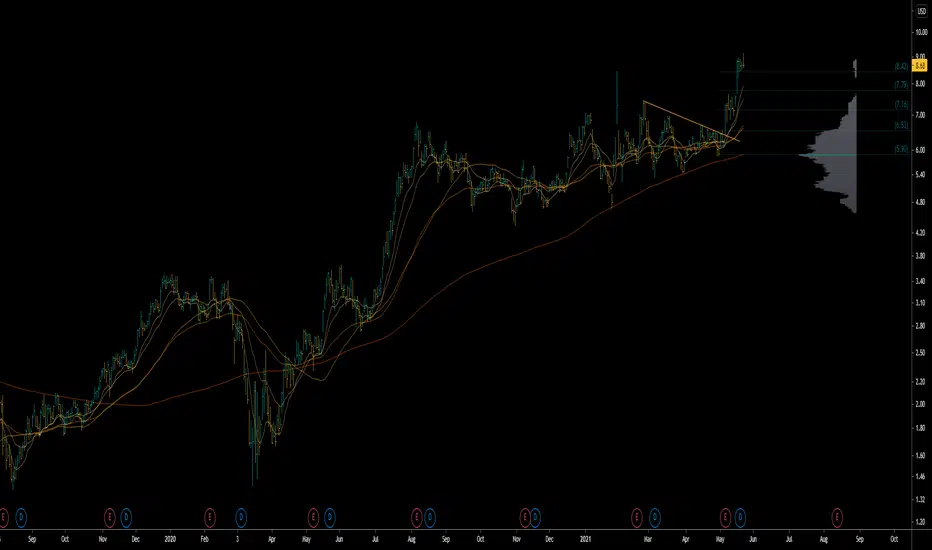Click the yellow 8.68 current price label
The width and height of the screenshot is (932, 550).
[920, 65]
